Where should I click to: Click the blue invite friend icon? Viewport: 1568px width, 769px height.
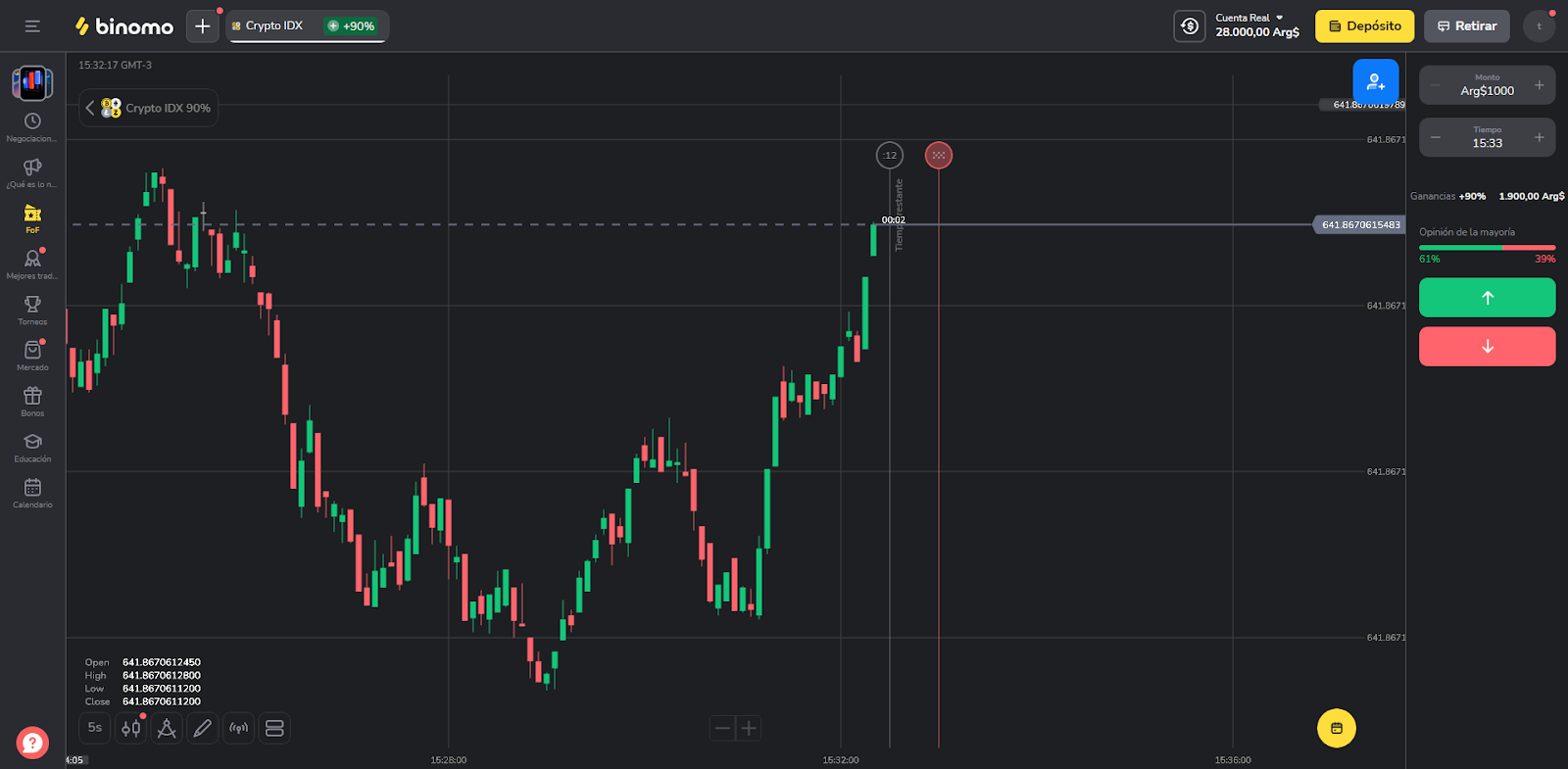1375,81
